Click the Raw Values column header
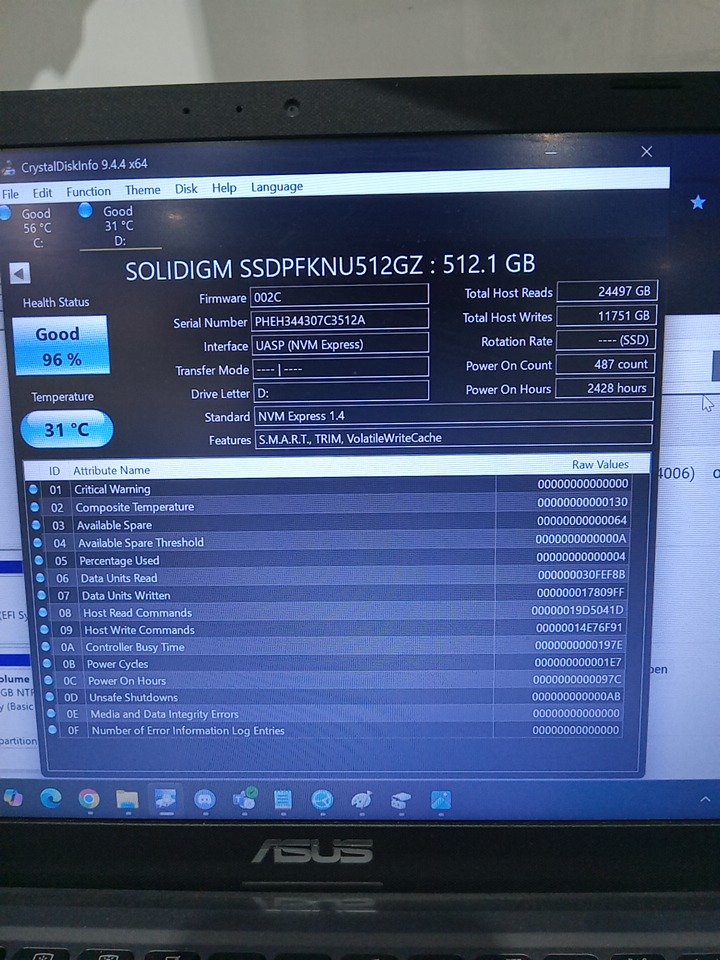Screen dimensions: 720x960 (x=600, y=465)
